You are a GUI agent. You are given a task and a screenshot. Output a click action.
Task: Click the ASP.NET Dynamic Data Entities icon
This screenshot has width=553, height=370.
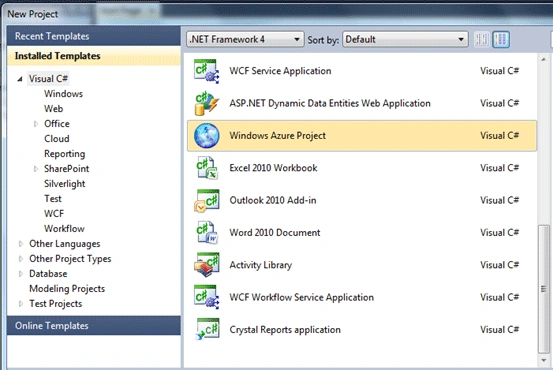click(207, 103)
